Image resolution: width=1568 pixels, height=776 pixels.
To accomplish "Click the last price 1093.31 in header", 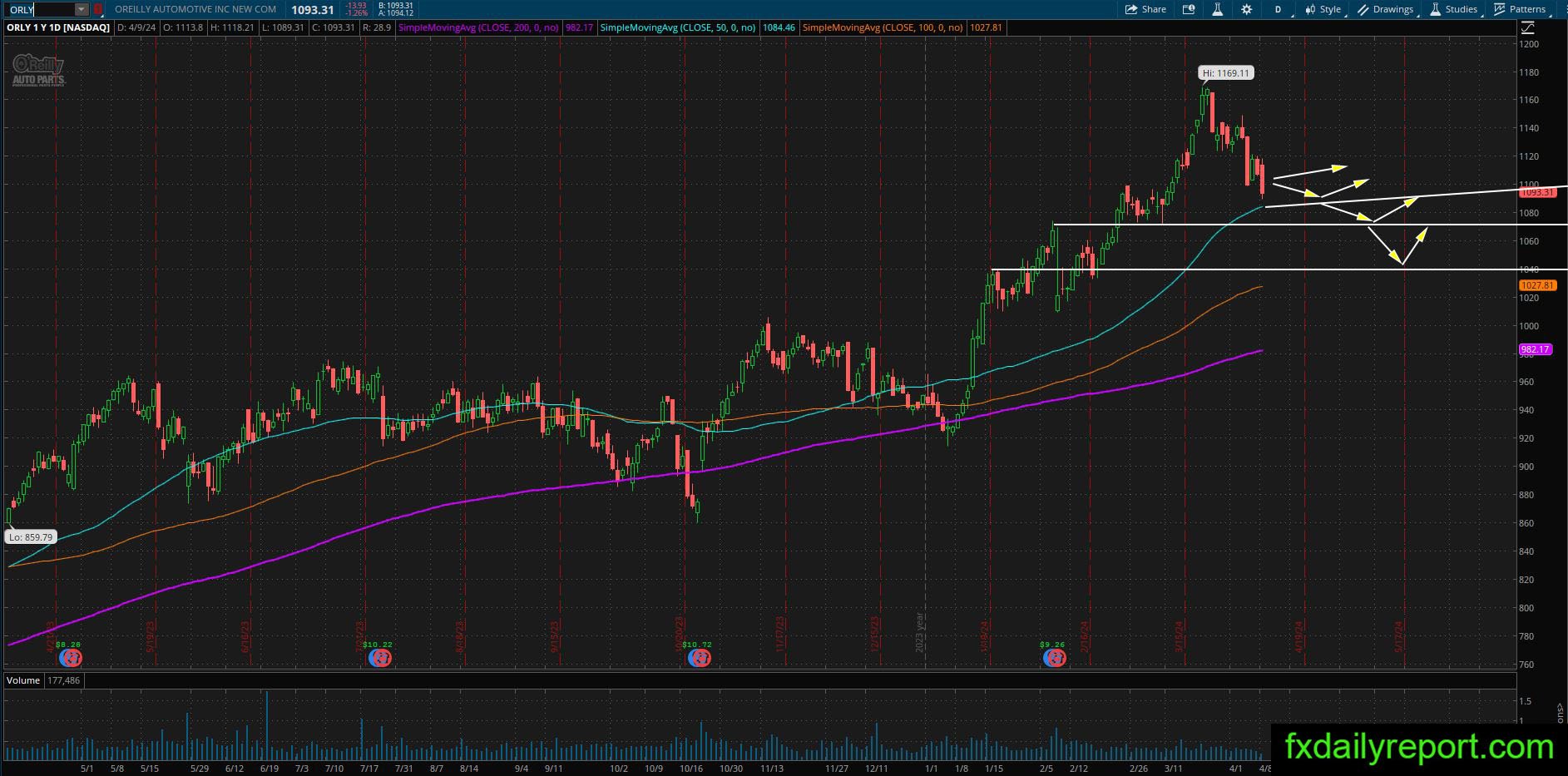I will point(313,10).
